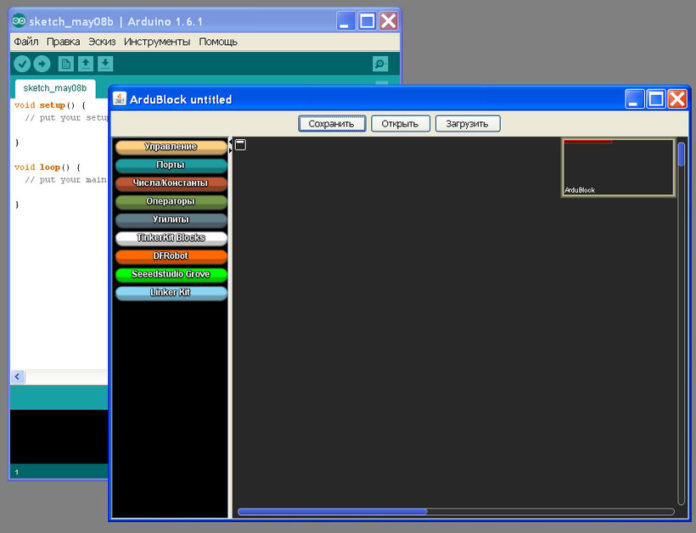
Task: Open Serial Monitor magnifier icon
Action: point(380,64)
